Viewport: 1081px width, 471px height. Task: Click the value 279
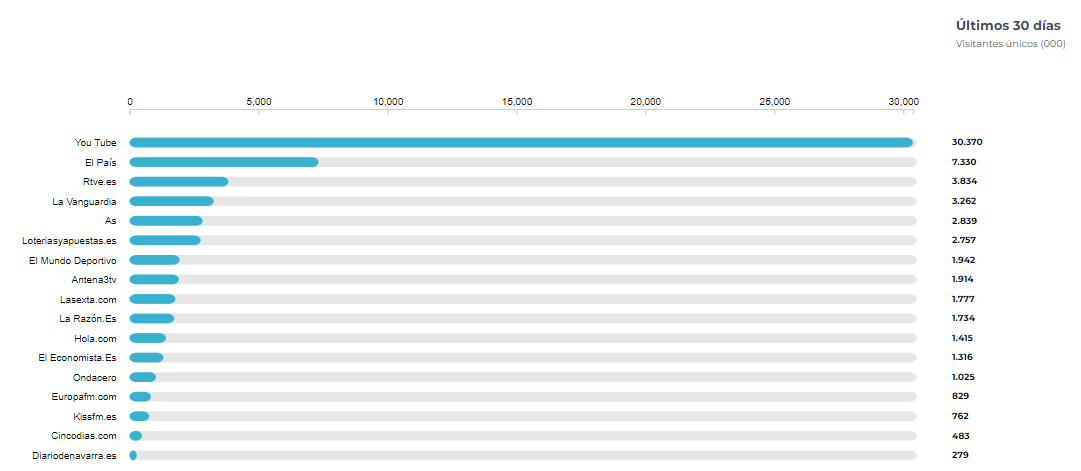pyautogui.click(x=960, y=455)
